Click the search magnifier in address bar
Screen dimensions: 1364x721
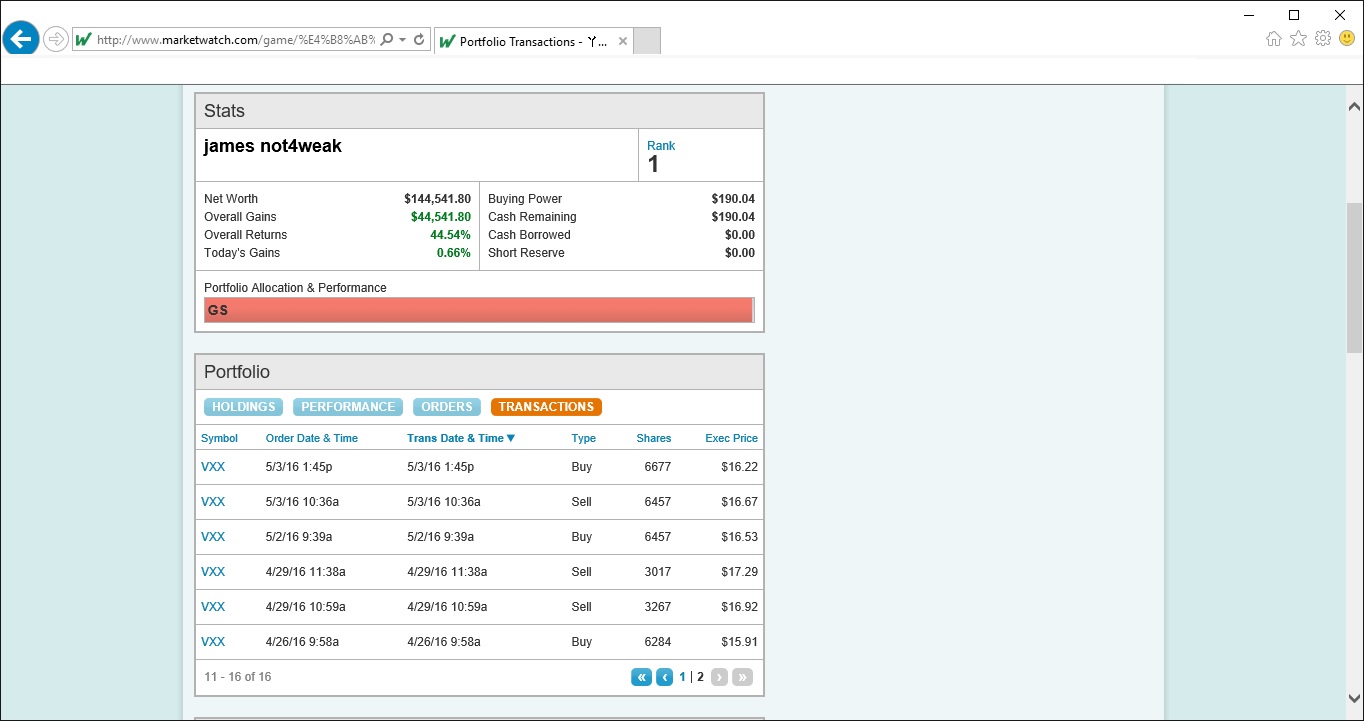[387, 40]
